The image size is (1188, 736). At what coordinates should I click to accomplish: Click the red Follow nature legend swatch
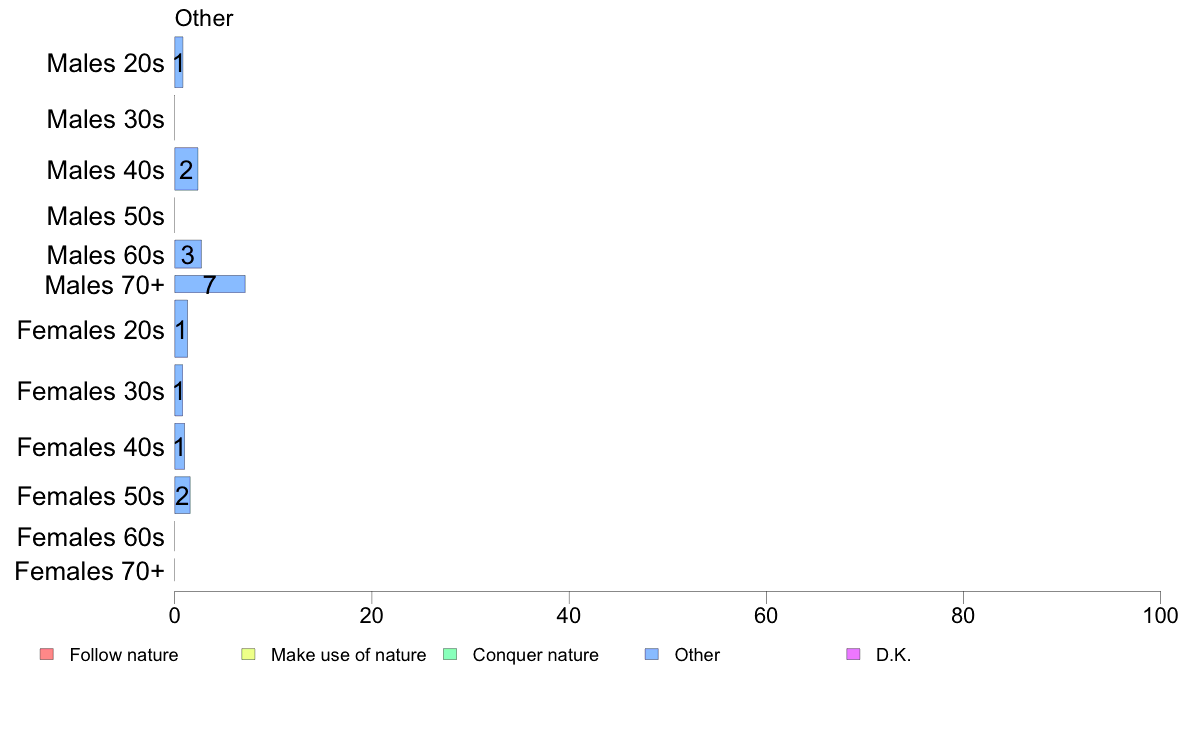pyautogui.click(x=47, y=654)
